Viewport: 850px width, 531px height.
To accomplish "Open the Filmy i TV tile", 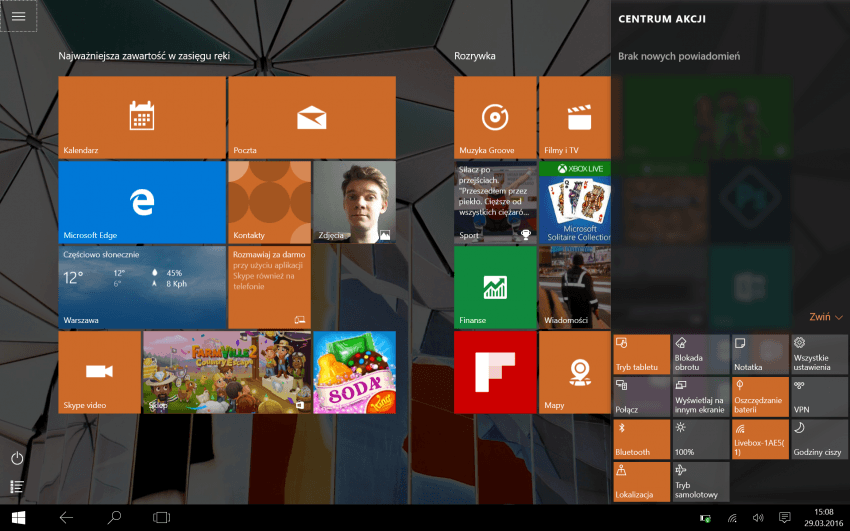I will 575,117.
